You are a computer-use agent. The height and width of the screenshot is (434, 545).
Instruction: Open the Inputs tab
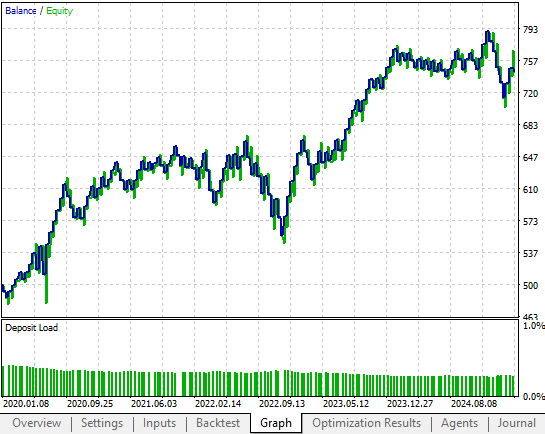pos(159,423)
